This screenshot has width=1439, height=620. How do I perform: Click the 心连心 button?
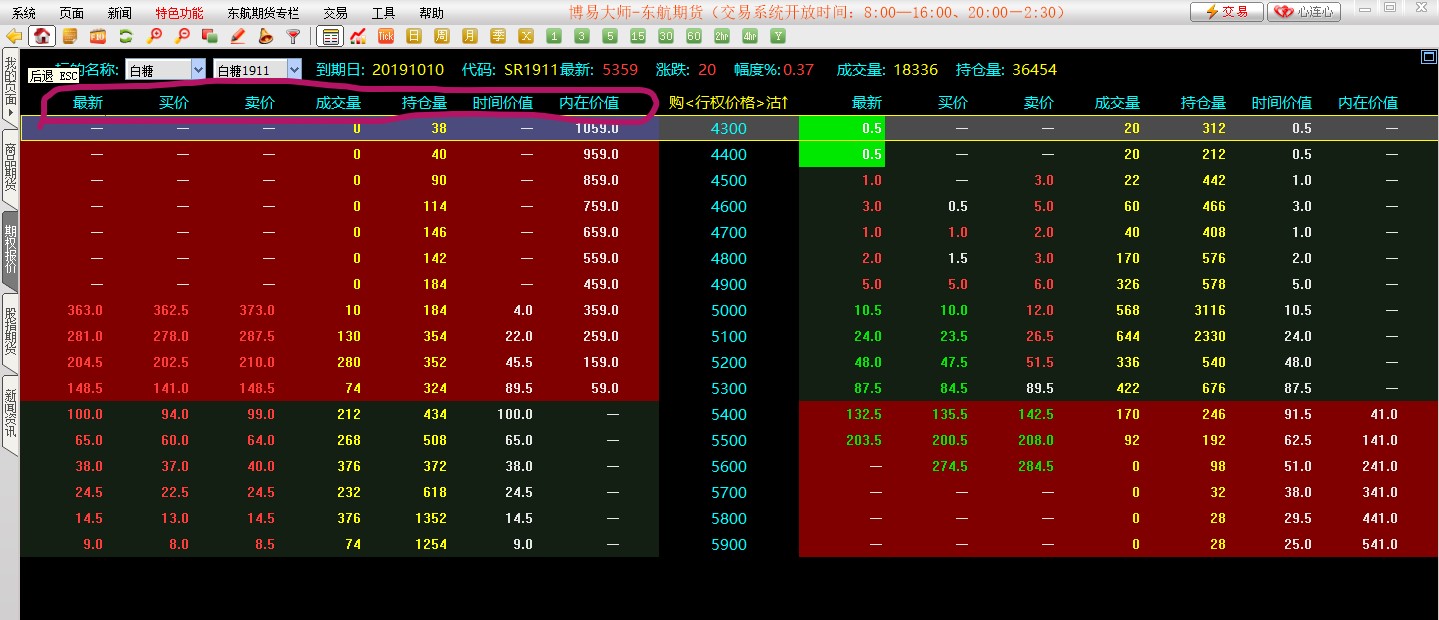(1304, 12)
